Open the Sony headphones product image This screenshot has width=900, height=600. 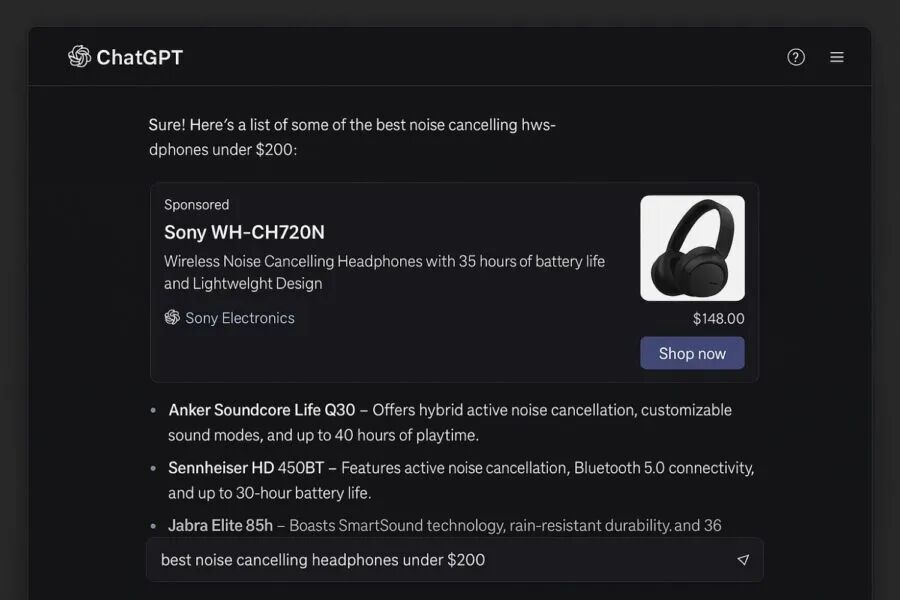692,248
